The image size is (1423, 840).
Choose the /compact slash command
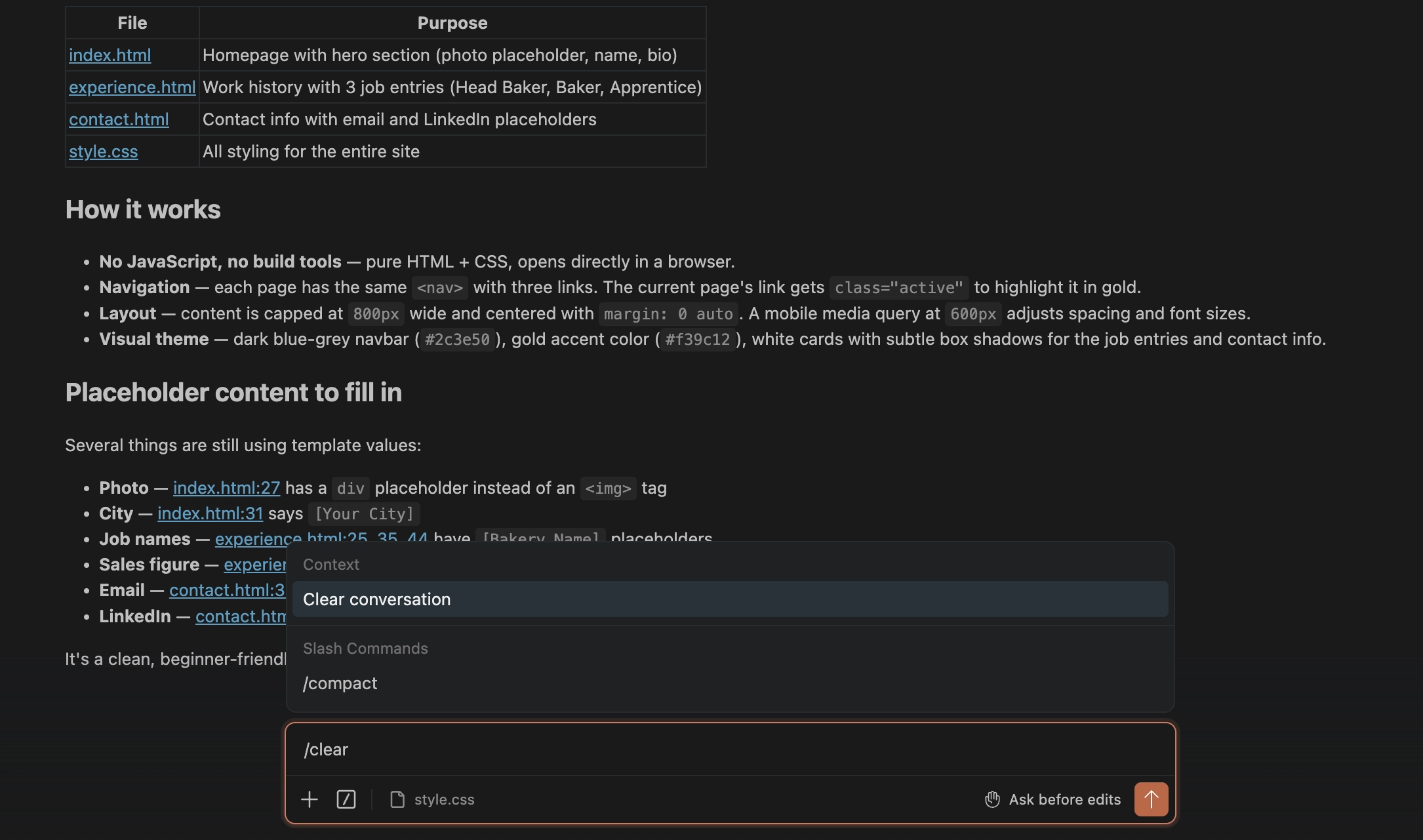coord(340,683)
